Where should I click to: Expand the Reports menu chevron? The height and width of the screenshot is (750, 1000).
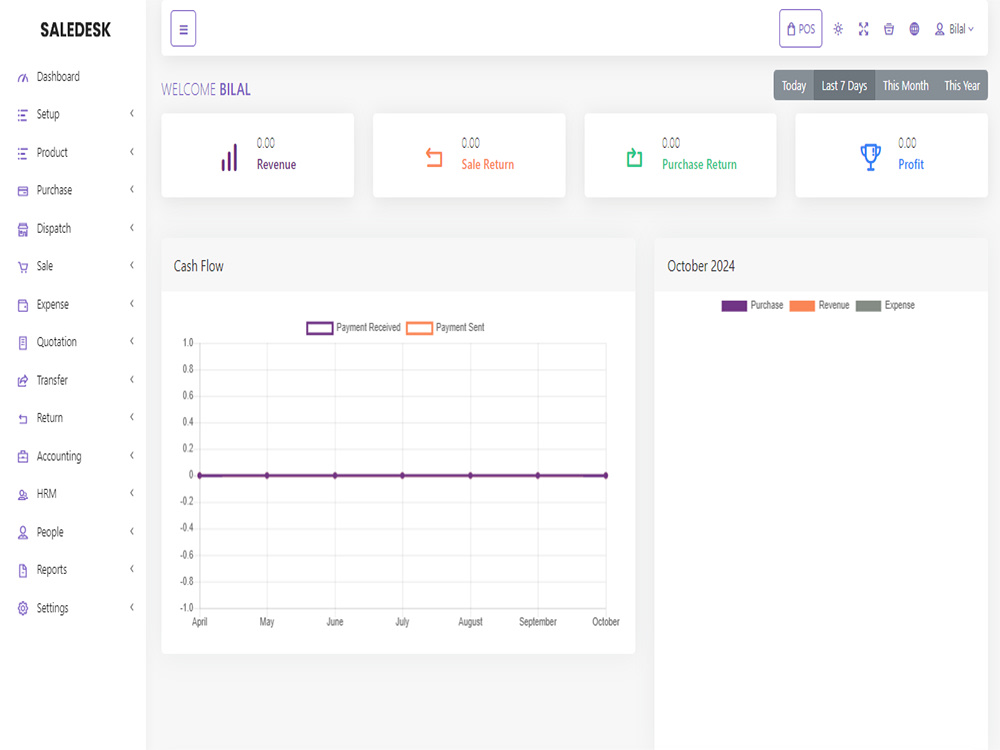pos(132,569)
